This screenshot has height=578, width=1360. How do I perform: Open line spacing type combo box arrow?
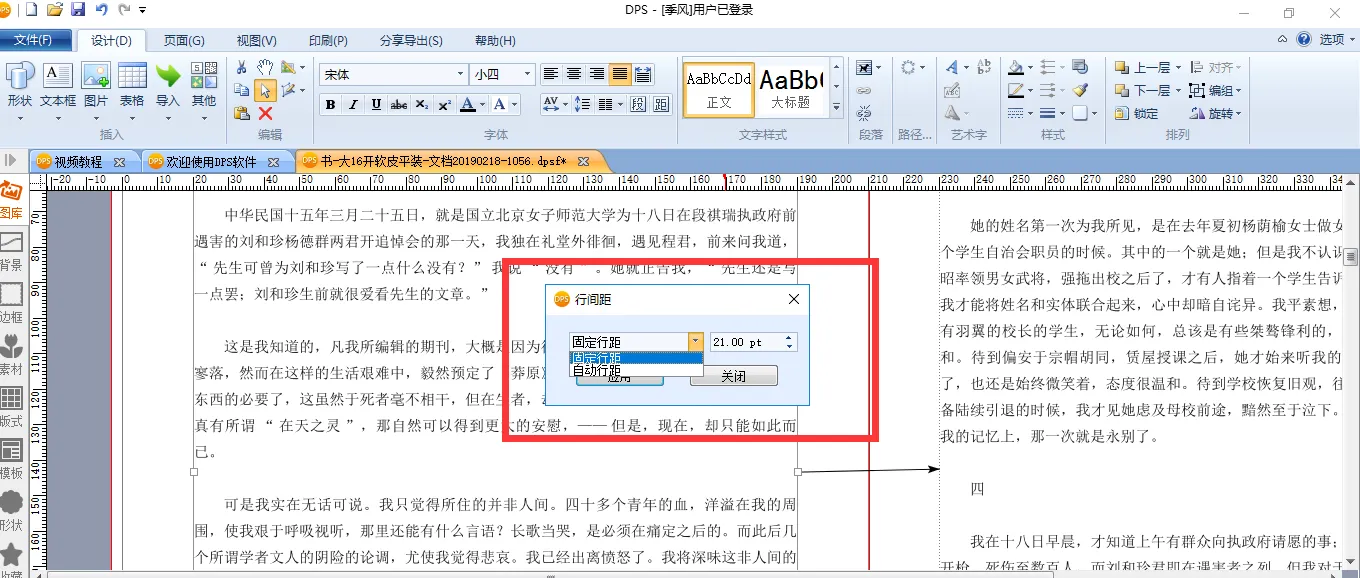[696, 342]
